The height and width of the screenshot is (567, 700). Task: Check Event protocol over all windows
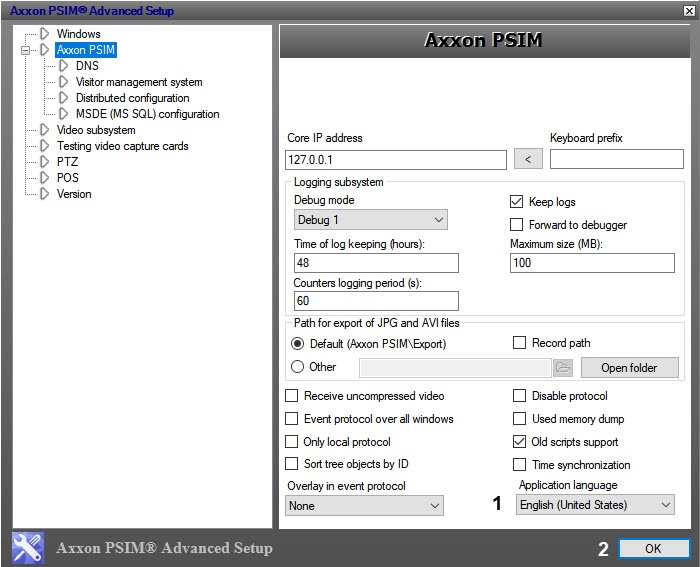292,419
